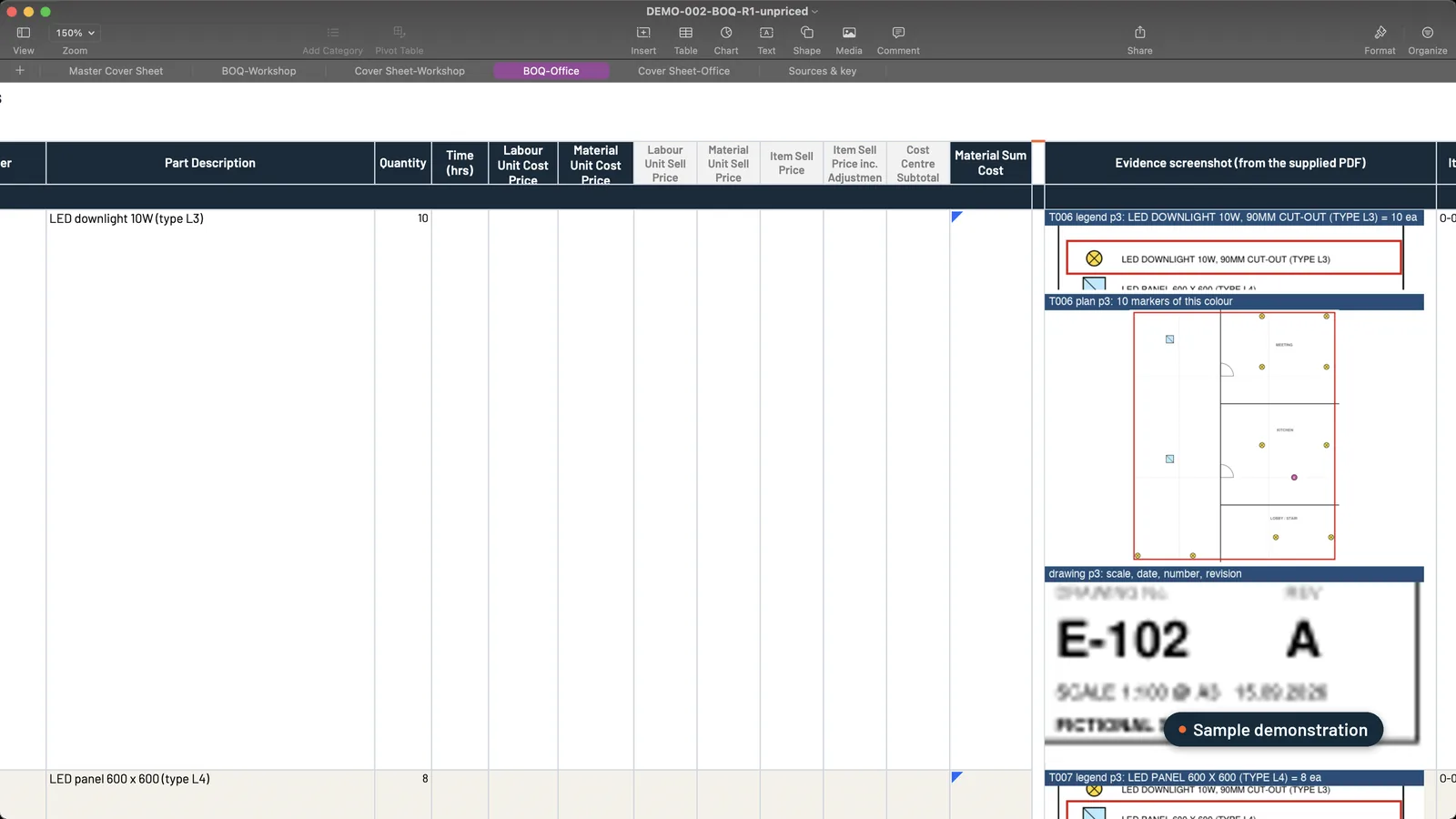This screenshot has height=819, width=1456.
Task: Go to the Sources & key tab
Action: click(x=823, y=71)
